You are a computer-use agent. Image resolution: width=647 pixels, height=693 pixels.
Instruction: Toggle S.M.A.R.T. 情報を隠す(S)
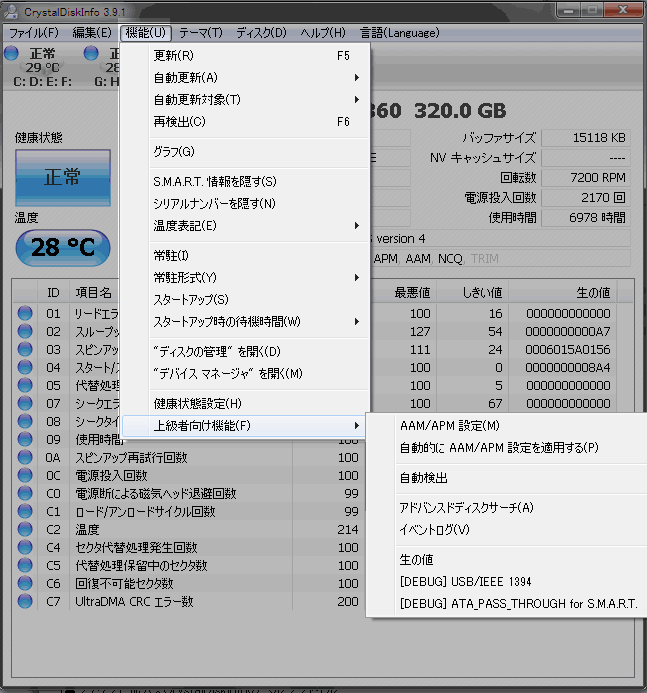pyautogui.click(x=245, y=182)
